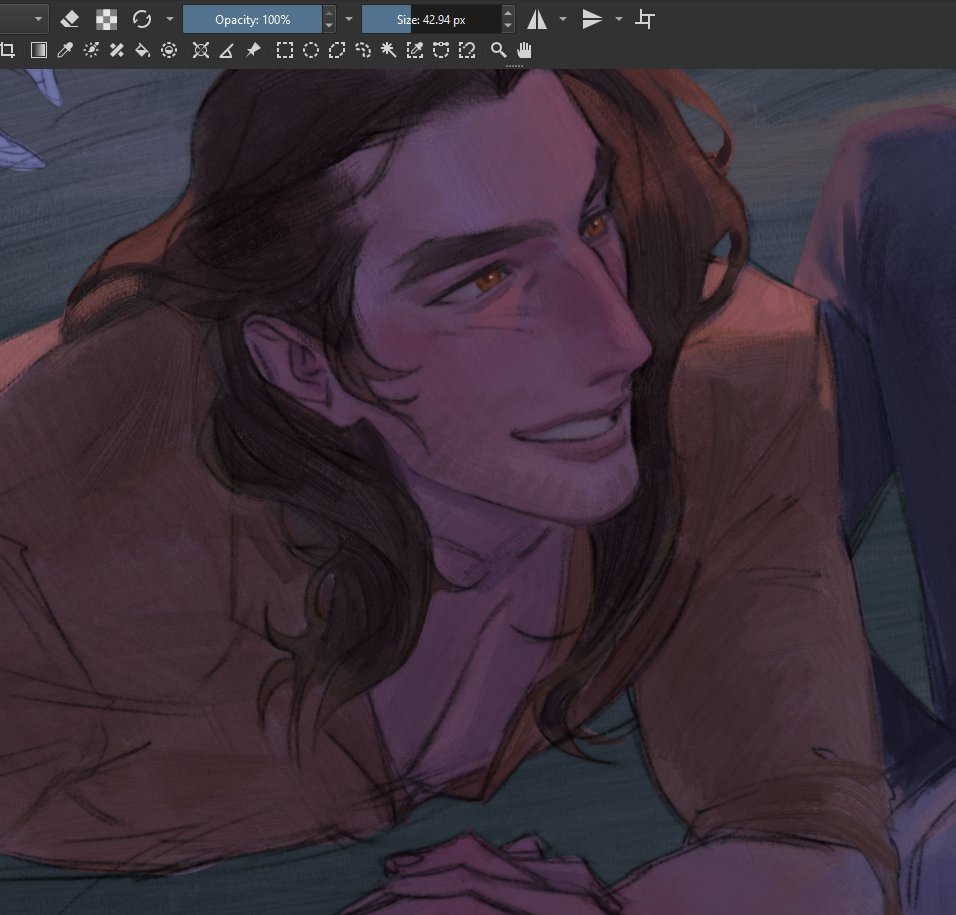The height and width of the screenshot is (915, 956).
Task: Open dropdown arrow next to reload preset
Action: tap(170, 20)
